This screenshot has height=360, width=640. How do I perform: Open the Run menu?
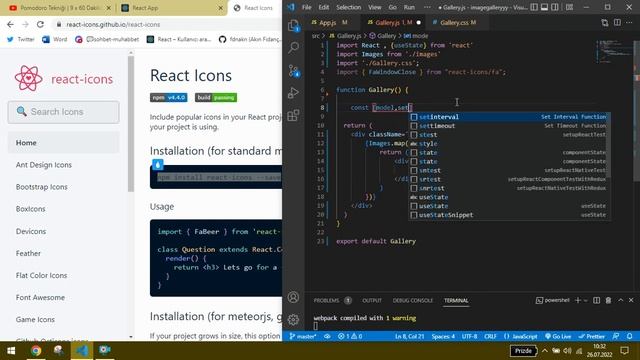pyautogui.click(x=409, y=7)
